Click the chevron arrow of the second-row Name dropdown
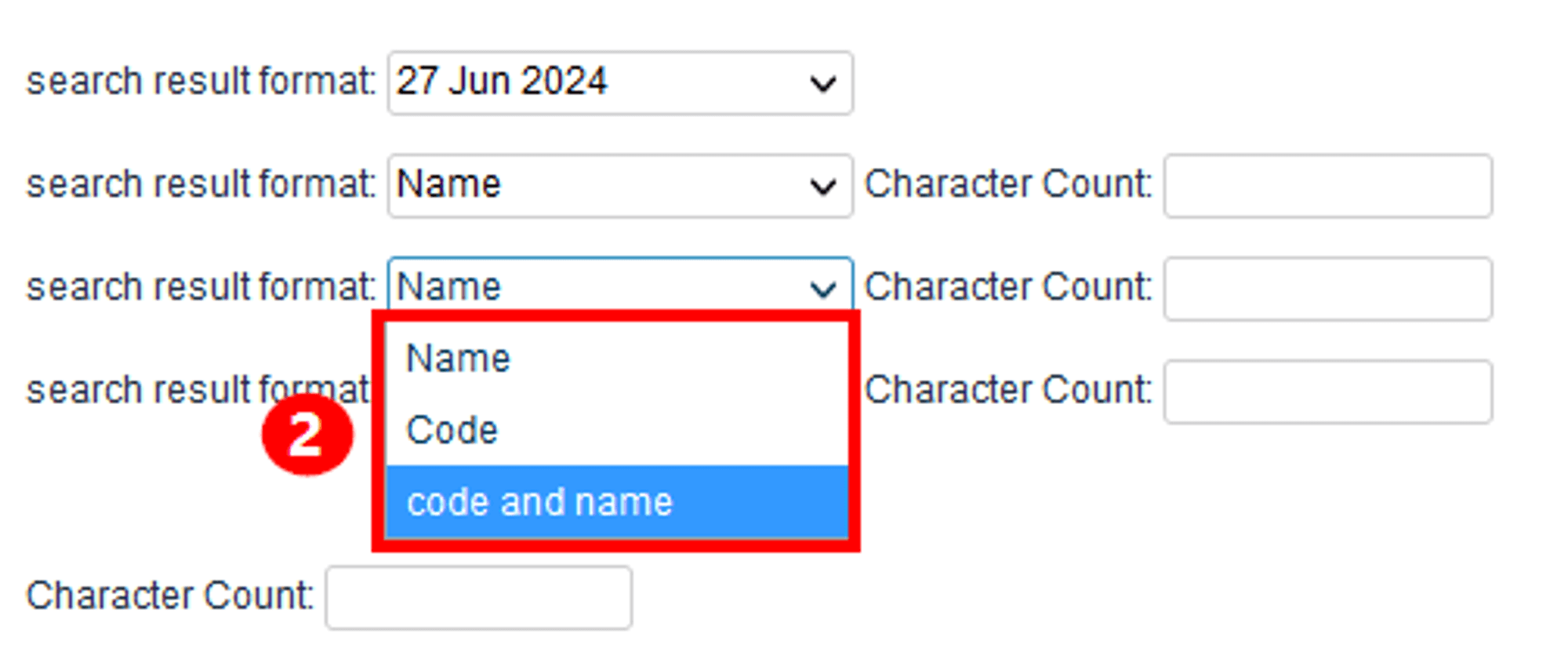Image resolution: width=1568 pixels, height=652 pixels. [822, 187]
